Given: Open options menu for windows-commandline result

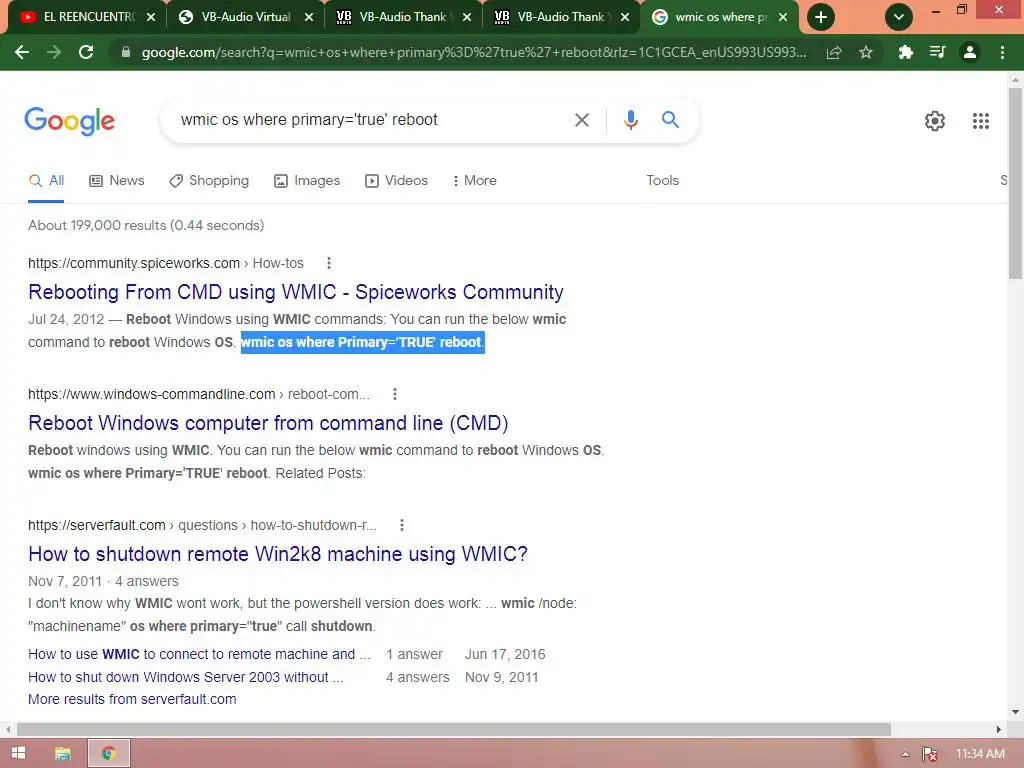Looking at the screenshot, I should (394, 394).
